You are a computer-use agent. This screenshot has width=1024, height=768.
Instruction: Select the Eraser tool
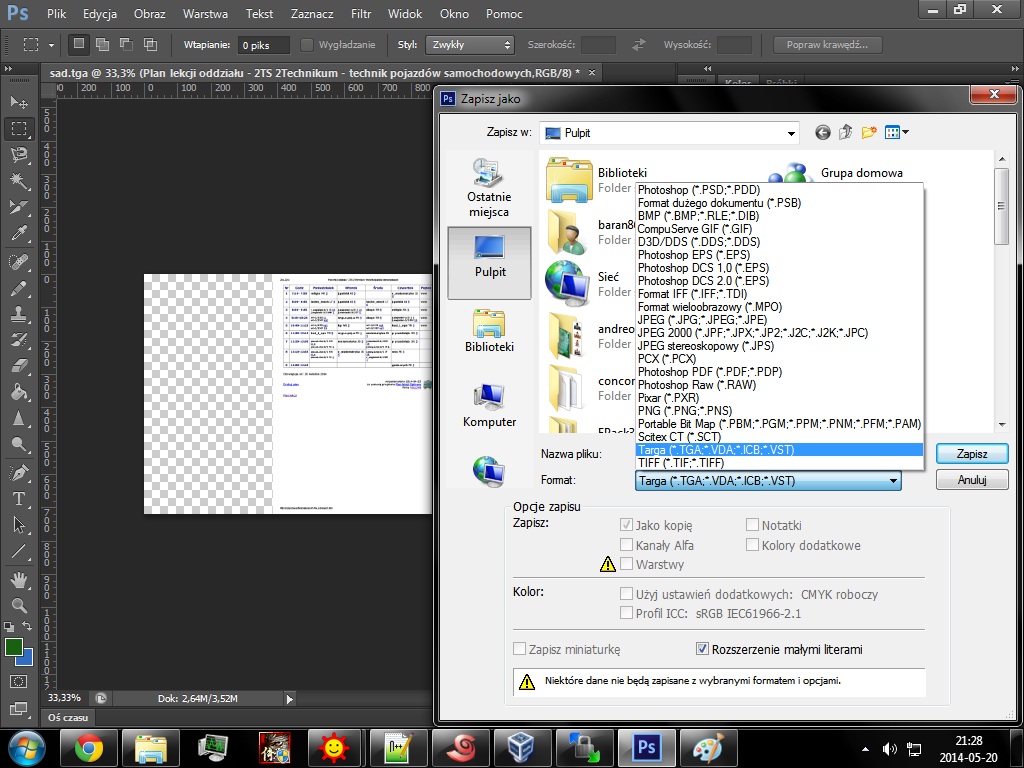pos(19,366)
